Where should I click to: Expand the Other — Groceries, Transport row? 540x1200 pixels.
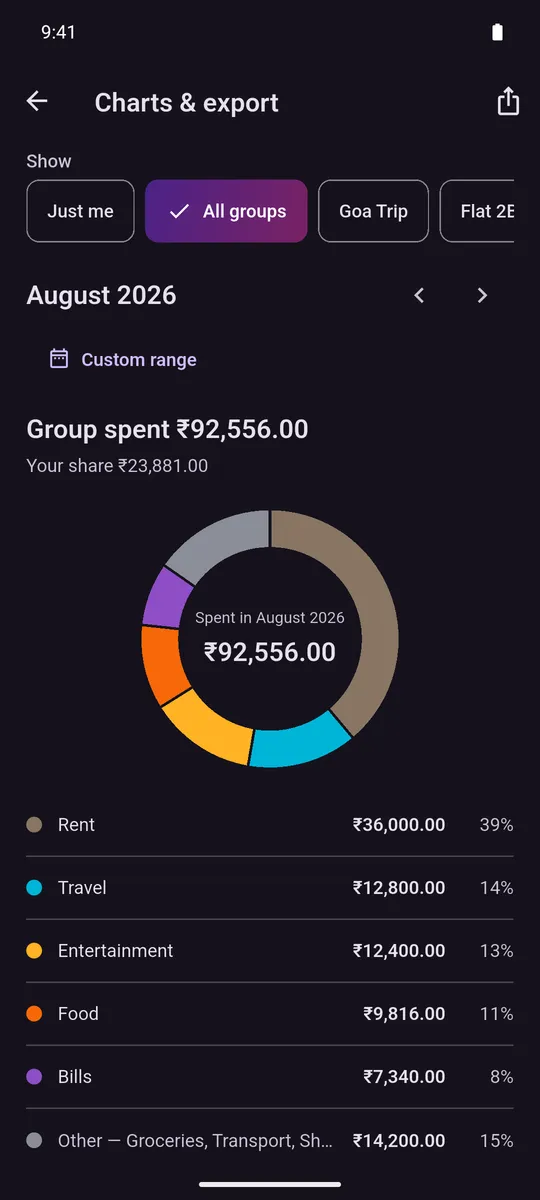[x=270, y=1140]
